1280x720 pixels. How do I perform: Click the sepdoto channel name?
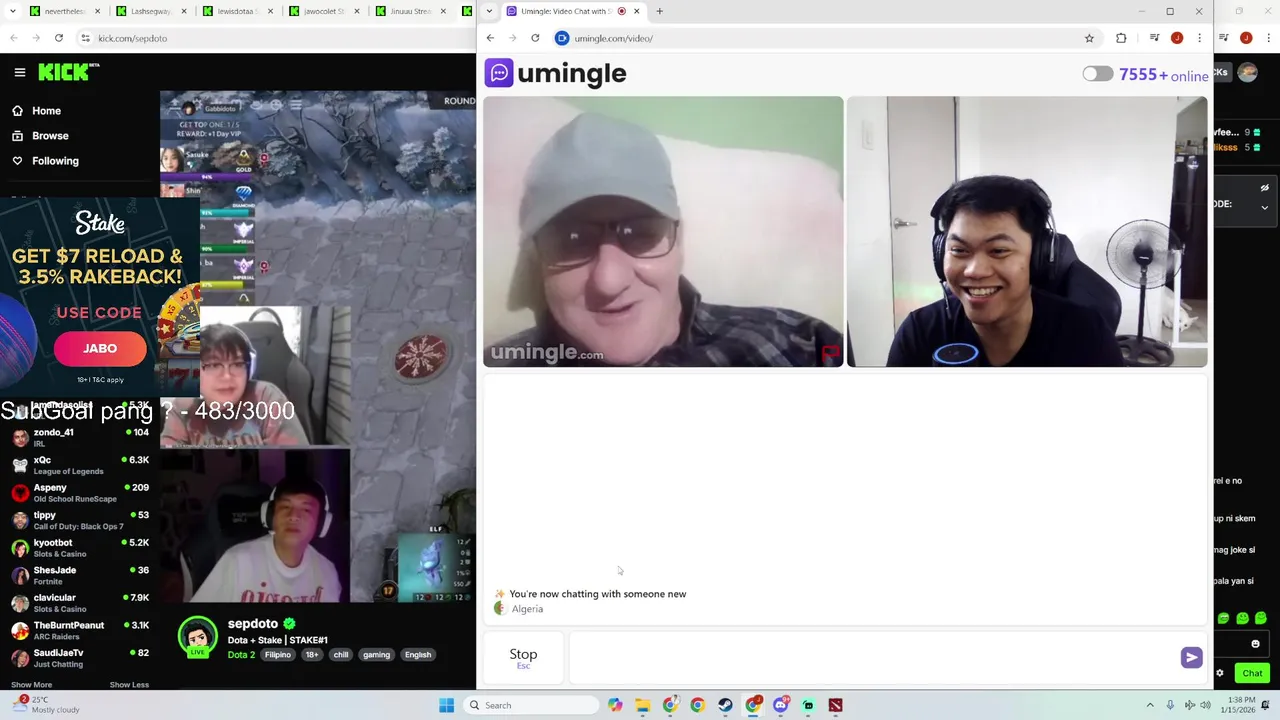pos(253,623)
